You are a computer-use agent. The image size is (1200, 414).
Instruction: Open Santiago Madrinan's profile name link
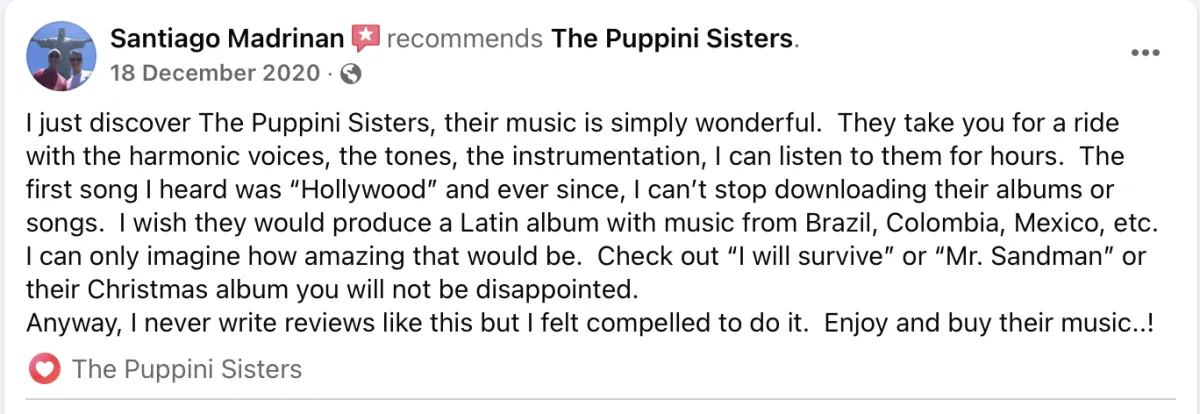tap(229, 39)
